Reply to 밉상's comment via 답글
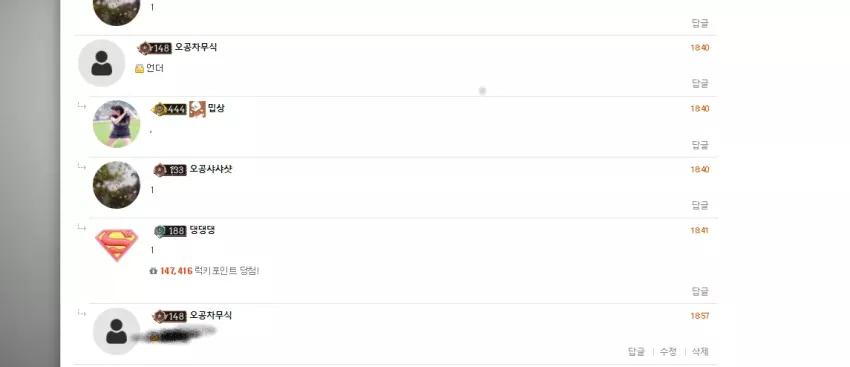 [x=700, y=145]
